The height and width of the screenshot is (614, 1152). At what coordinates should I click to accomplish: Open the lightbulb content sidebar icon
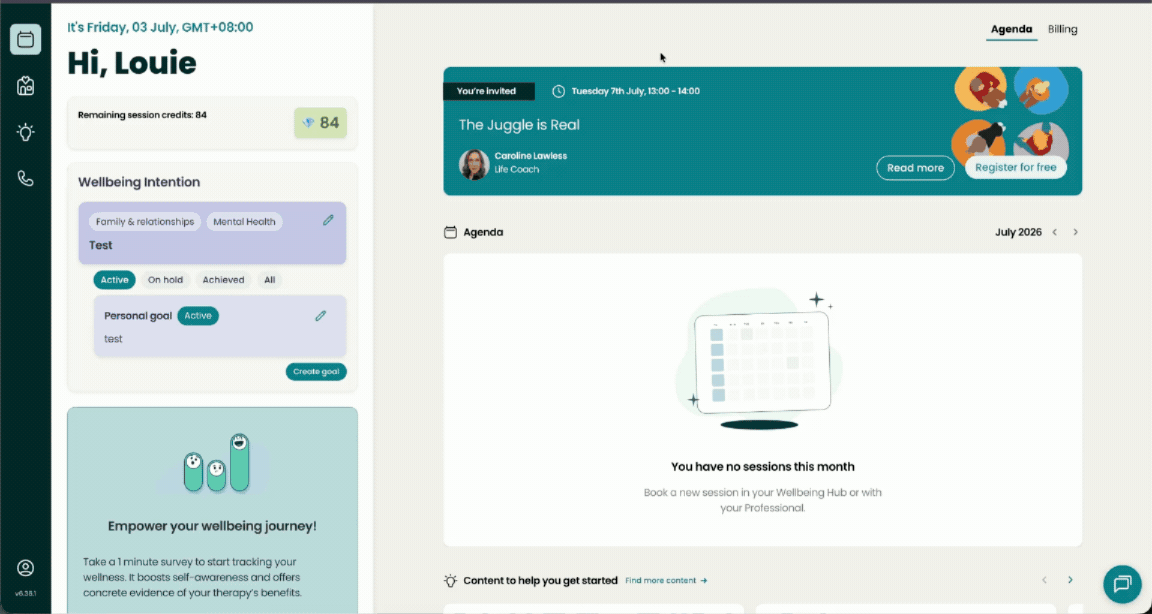pyautogui.click(x=26, y=132)
